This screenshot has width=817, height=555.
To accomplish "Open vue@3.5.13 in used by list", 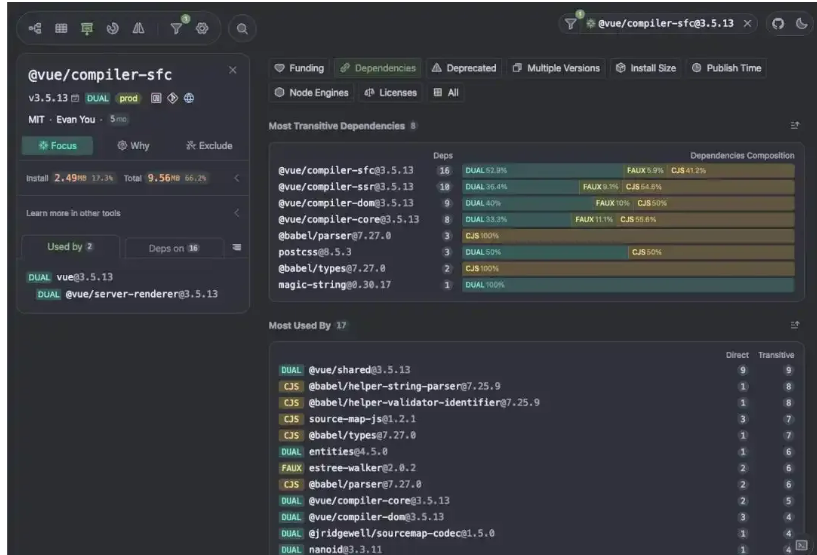I will [84, 277].
